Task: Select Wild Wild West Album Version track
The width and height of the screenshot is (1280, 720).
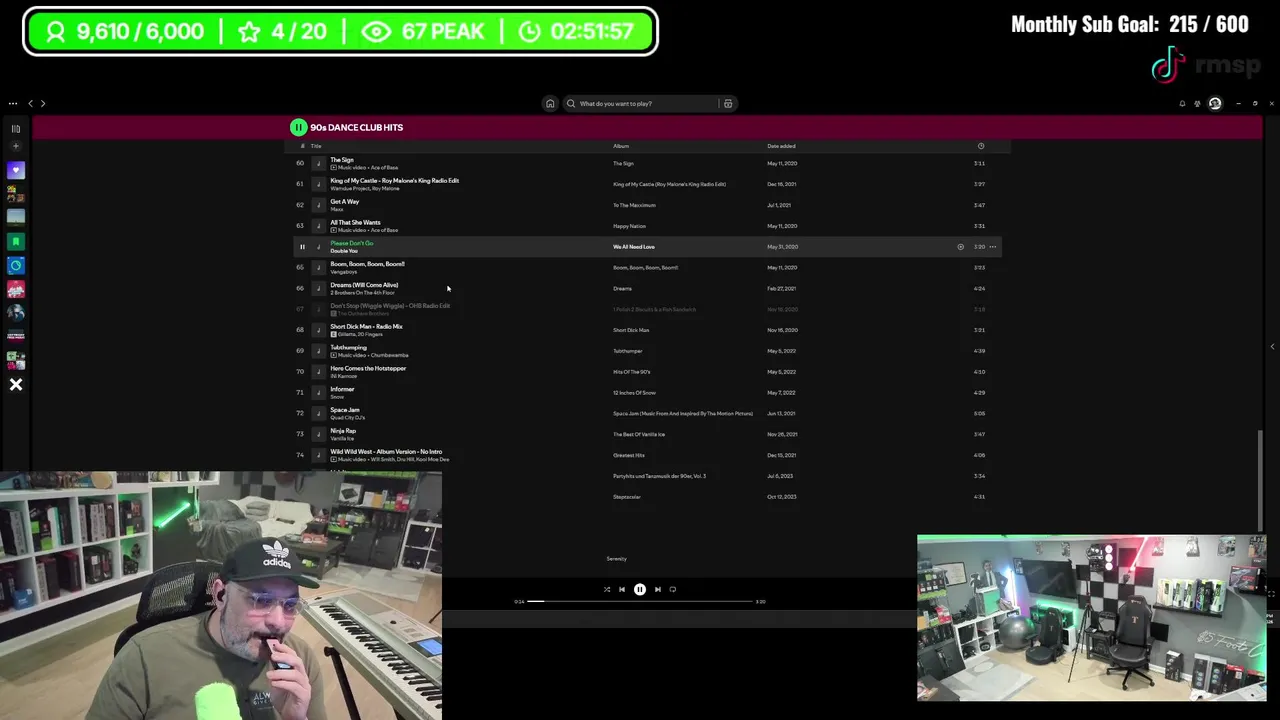Action: coord(386,452)
